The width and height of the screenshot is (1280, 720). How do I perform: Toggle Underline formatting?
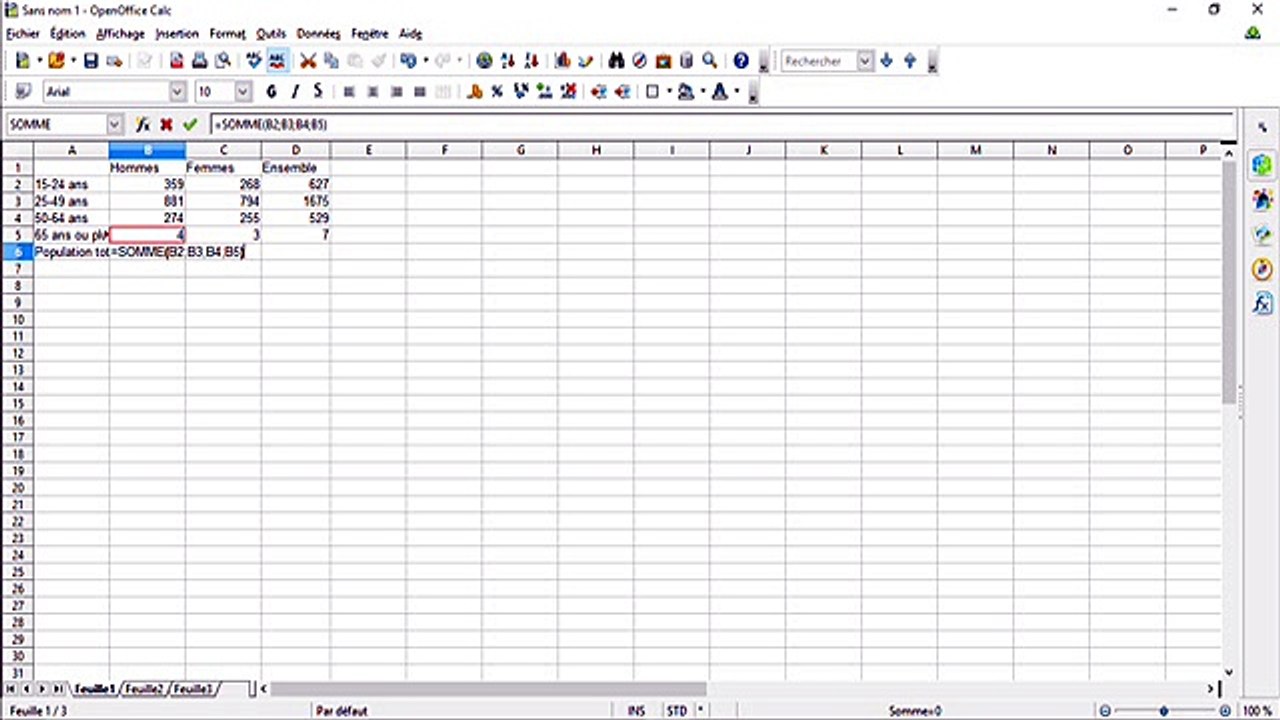click(318, 92)
